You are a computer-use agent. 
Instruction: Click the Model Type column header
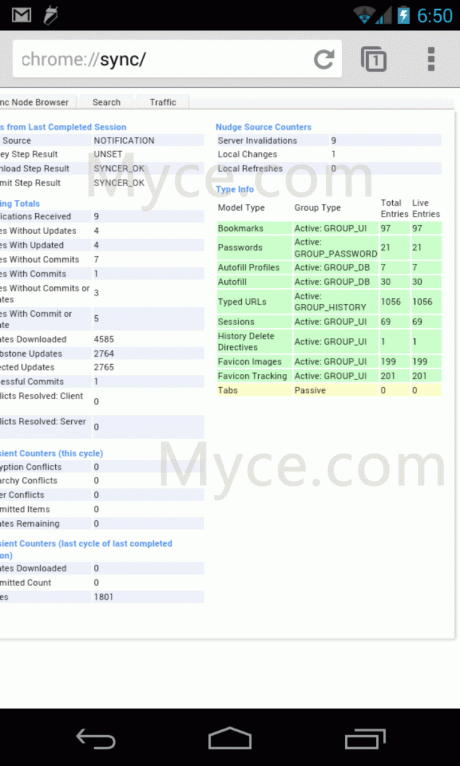click(241, 208)
